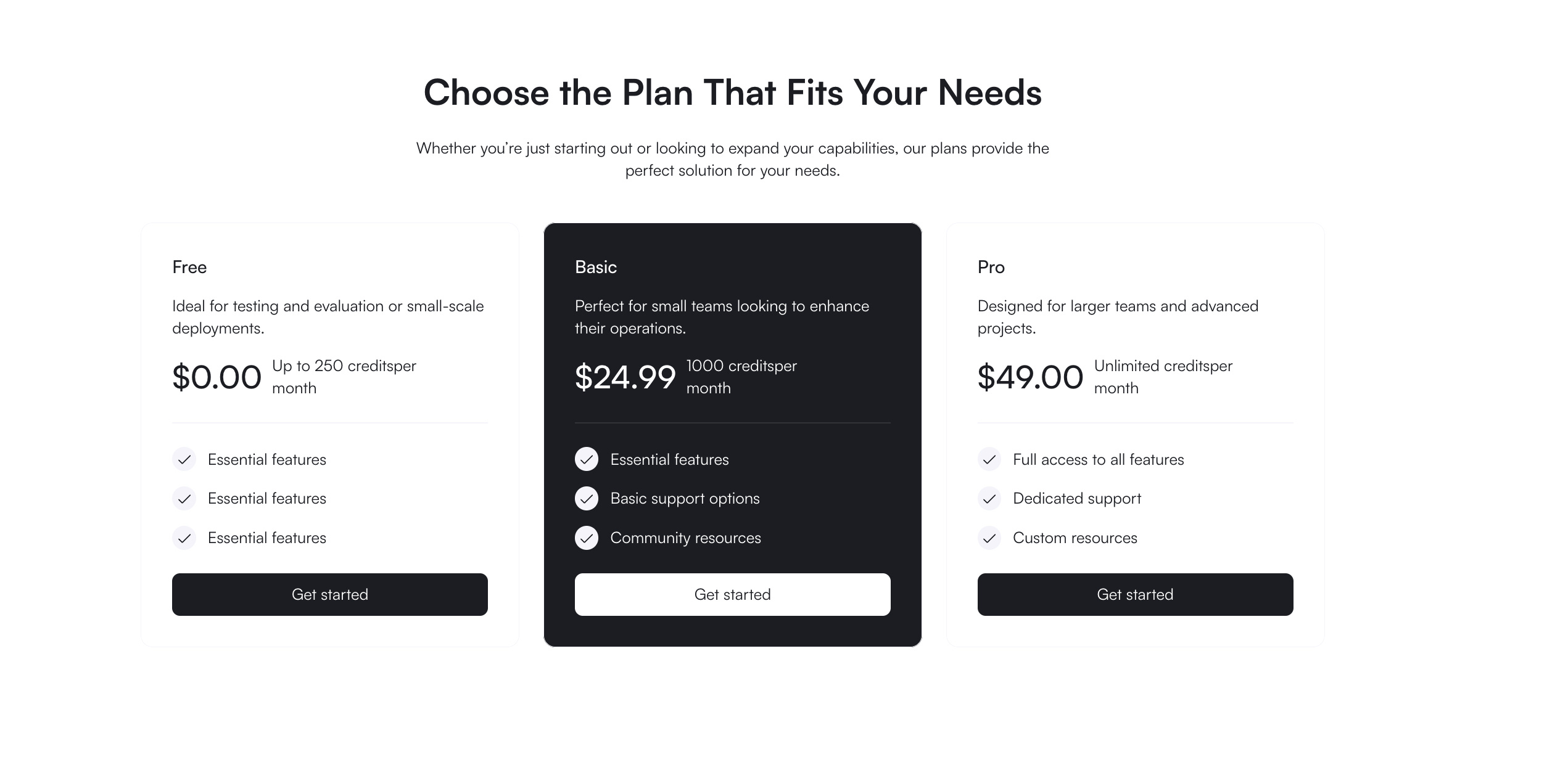Screen dimensions: 1568x757
Task: Click Unlimited credits per month text
Action: coord(1162,376)
